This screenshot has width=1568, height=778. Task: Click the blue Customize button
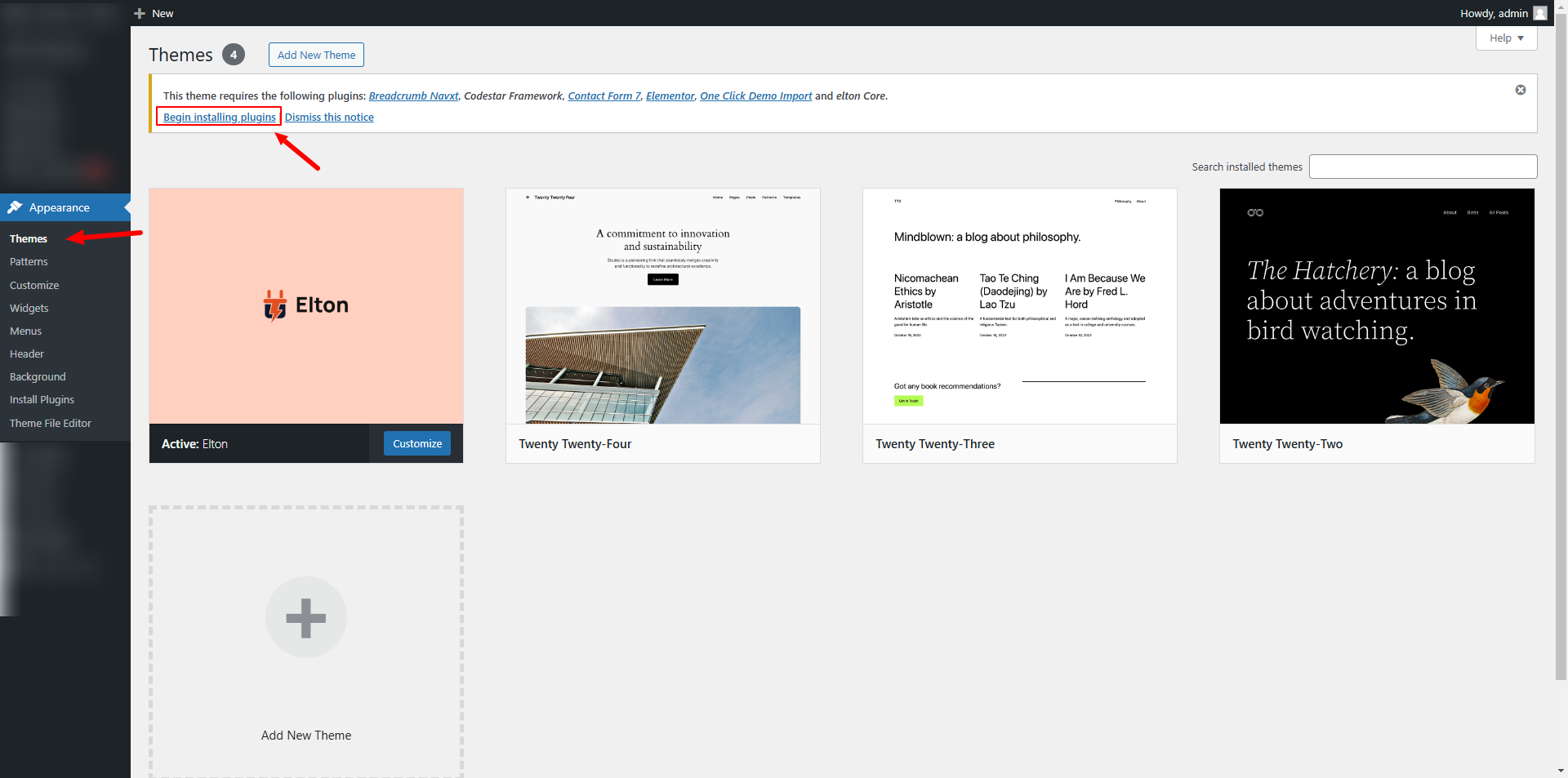coord(416,444)
